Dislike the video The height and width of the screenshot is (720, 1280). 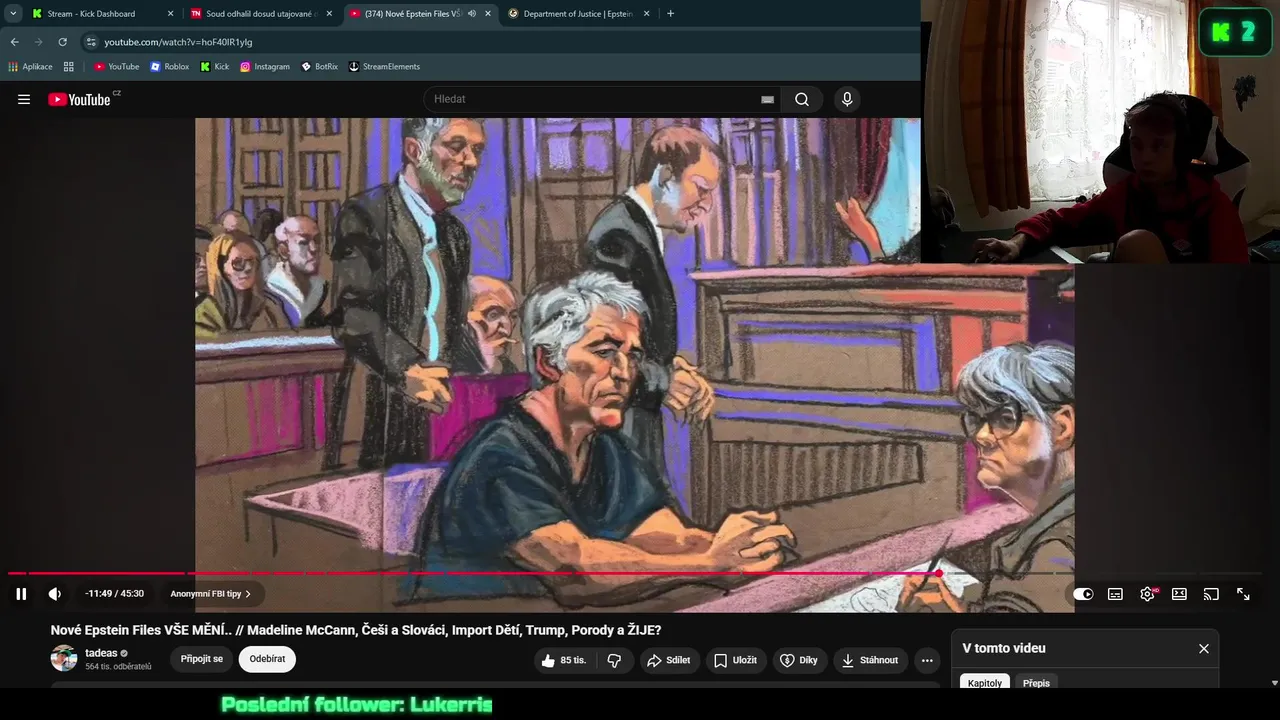615,660
